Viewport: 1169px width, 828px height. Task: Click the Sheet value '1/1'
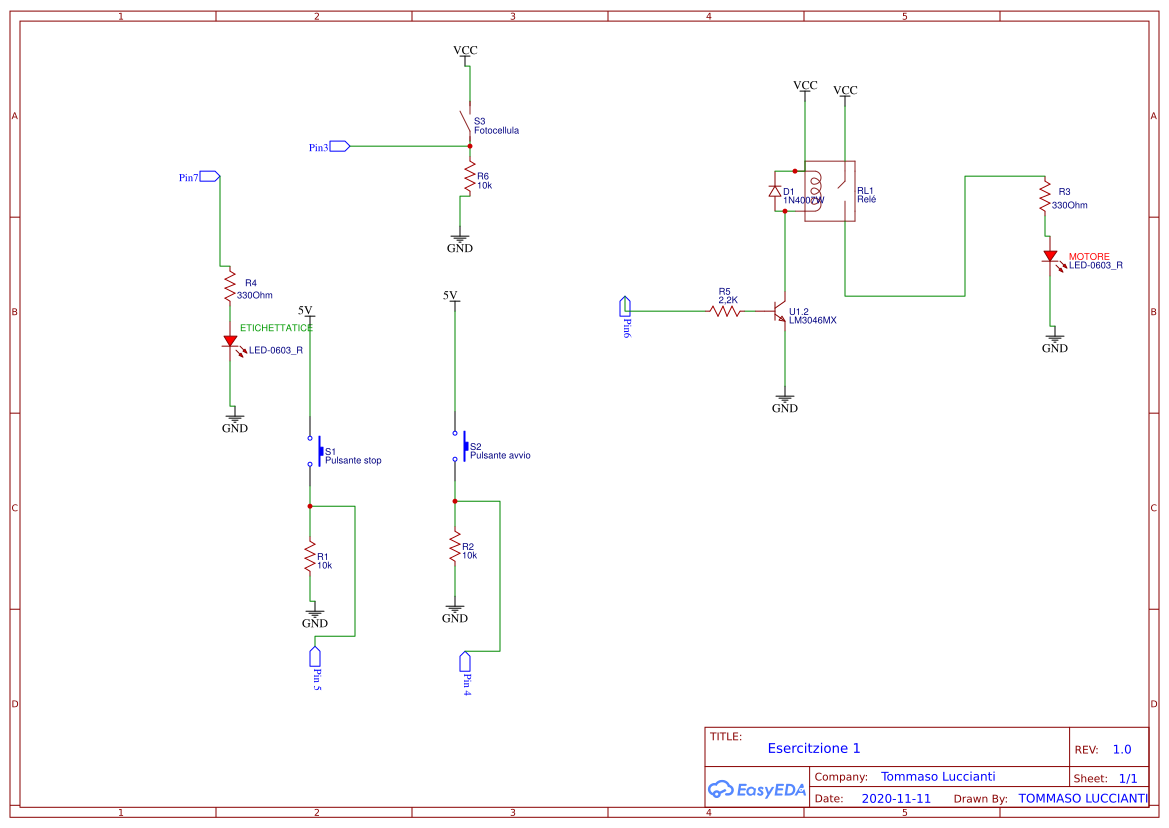click(1129, 779)
